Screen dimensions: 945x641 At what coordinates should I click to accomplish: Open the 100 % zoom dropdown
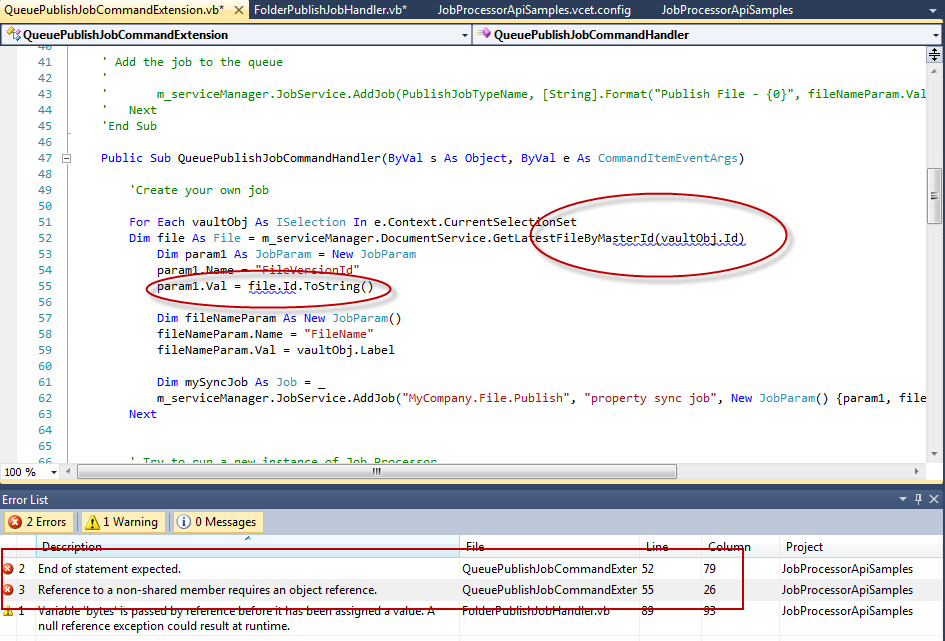coord(53,472)
